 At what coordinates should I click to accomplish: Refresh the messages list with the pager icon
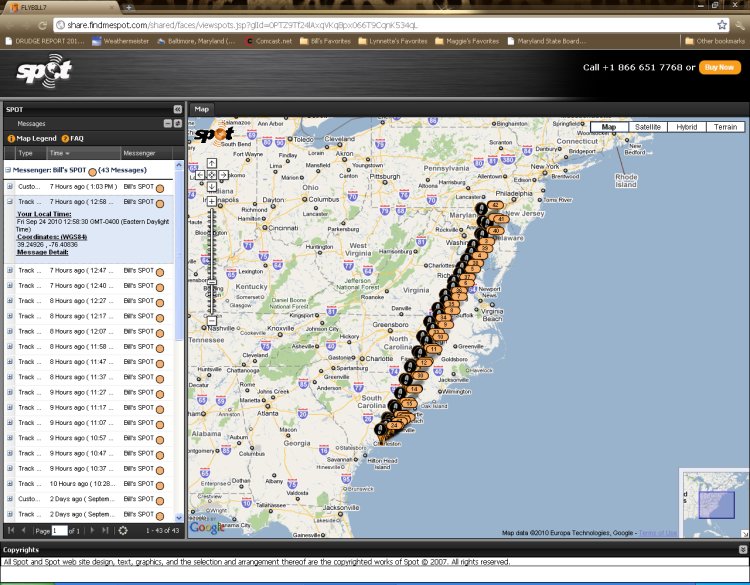123,530
